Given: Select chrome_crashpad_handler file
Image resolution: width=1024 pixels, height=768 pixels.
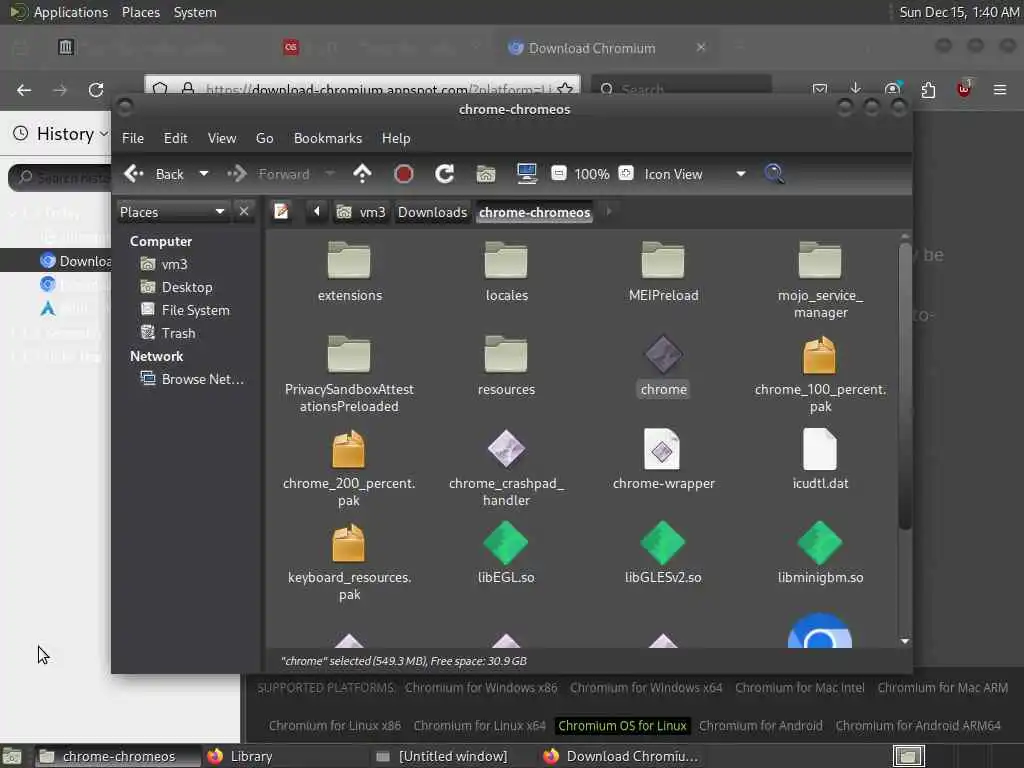Looking at the screenshot, I should tap(506, 468).
